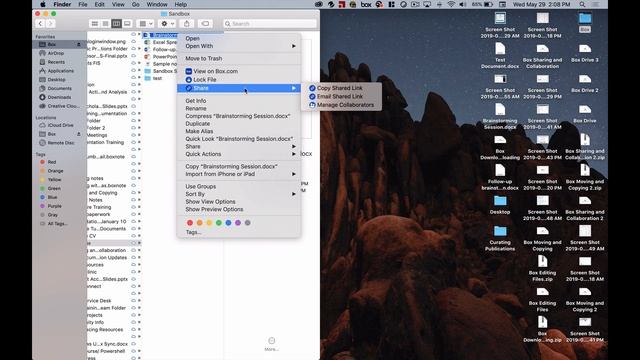Choose Copy Shared Link
640x360 pixels.
pyautogui.click(x=341, y=88)
